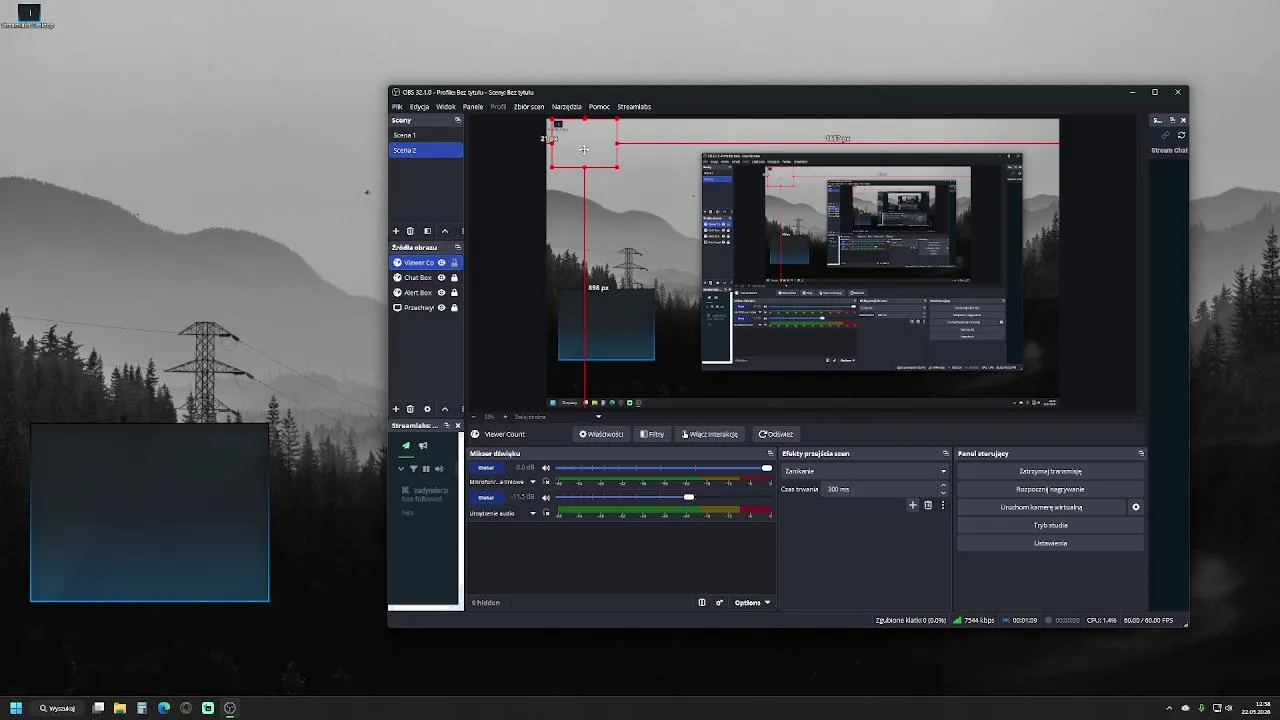This screenshot has width=1280, height=720.
Task: Unlock the Alert Box source
Action: tap(454, 293)
